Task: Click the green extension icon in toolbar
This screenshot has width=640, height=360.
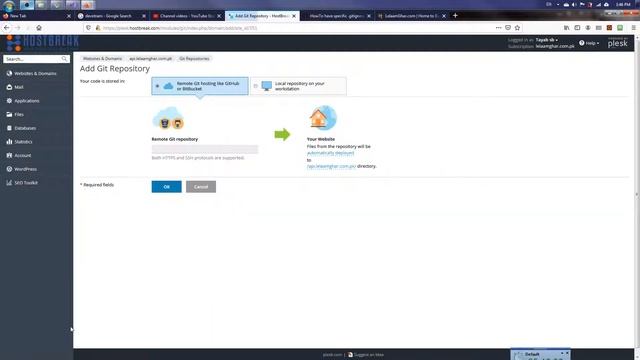Action: click(x=620, y=28)
